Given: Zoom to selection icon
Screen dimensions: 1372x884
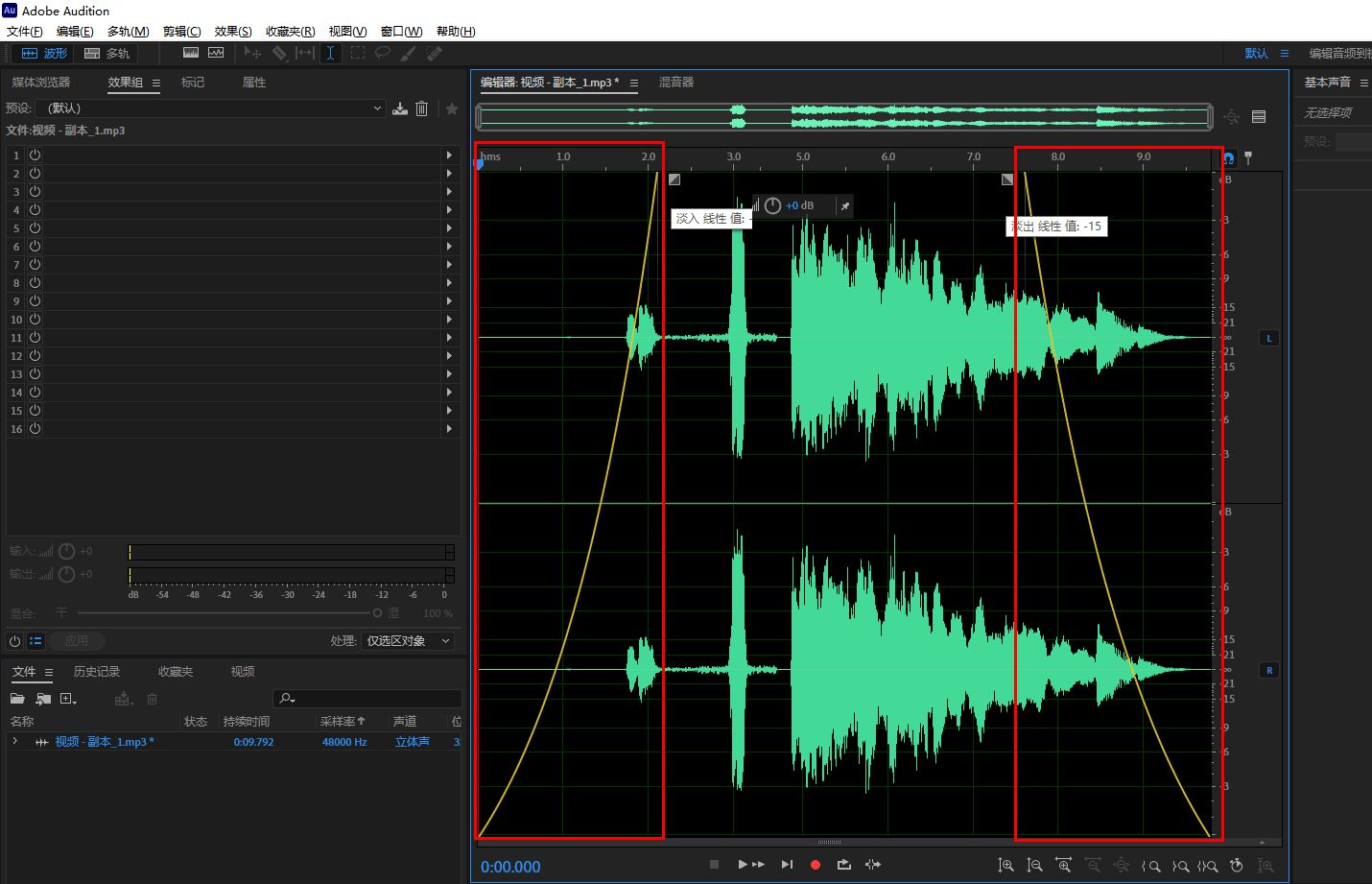Looking at the screenshot, I should (x=1208, y=866).
